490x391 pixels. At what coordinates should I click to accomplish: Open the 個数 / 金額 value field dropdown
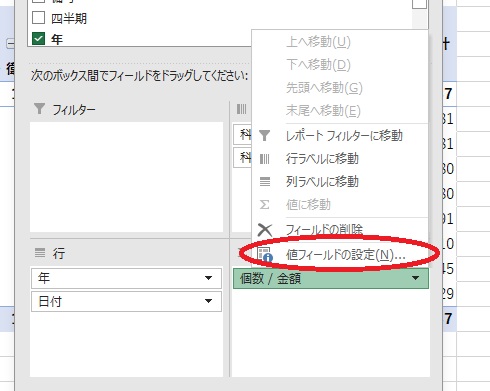415,278
